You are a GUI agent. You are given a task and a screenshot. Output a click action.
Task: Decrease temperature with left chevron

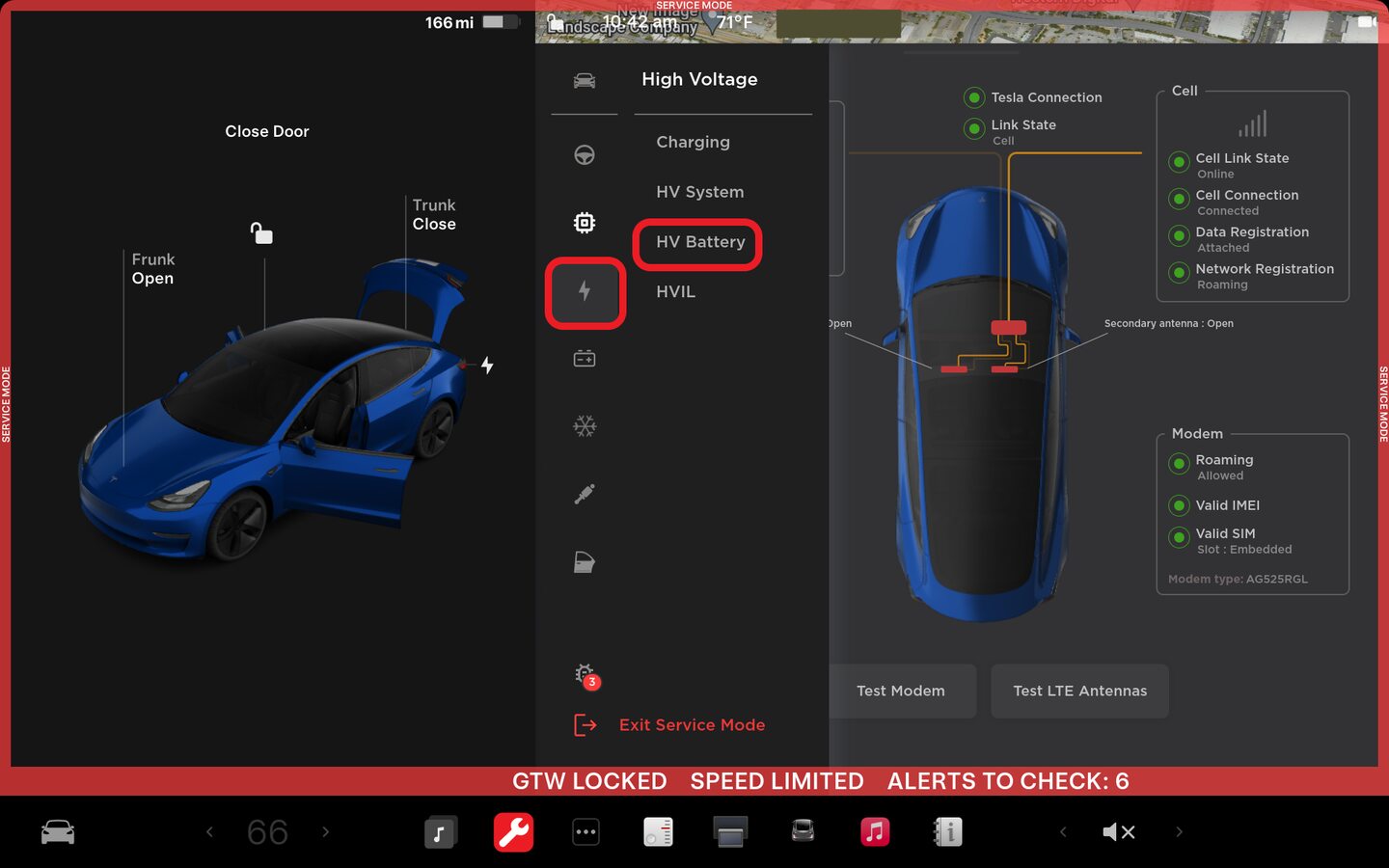(209, 831)
